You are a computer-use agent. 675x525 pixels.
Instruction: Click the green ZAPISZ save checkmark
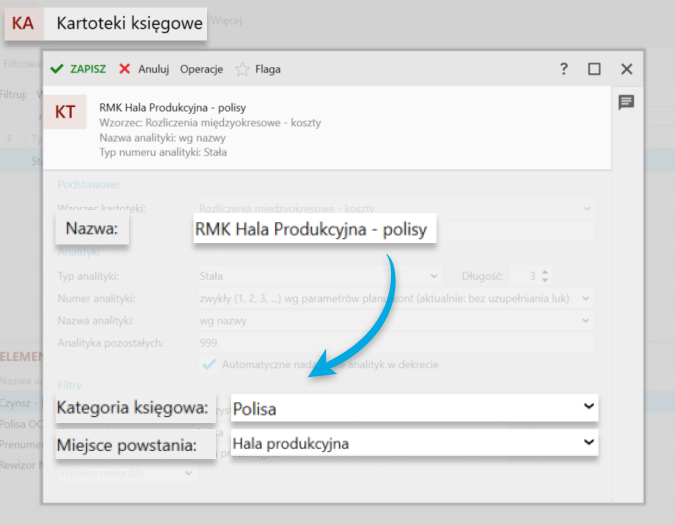click(x=57, y=69)
